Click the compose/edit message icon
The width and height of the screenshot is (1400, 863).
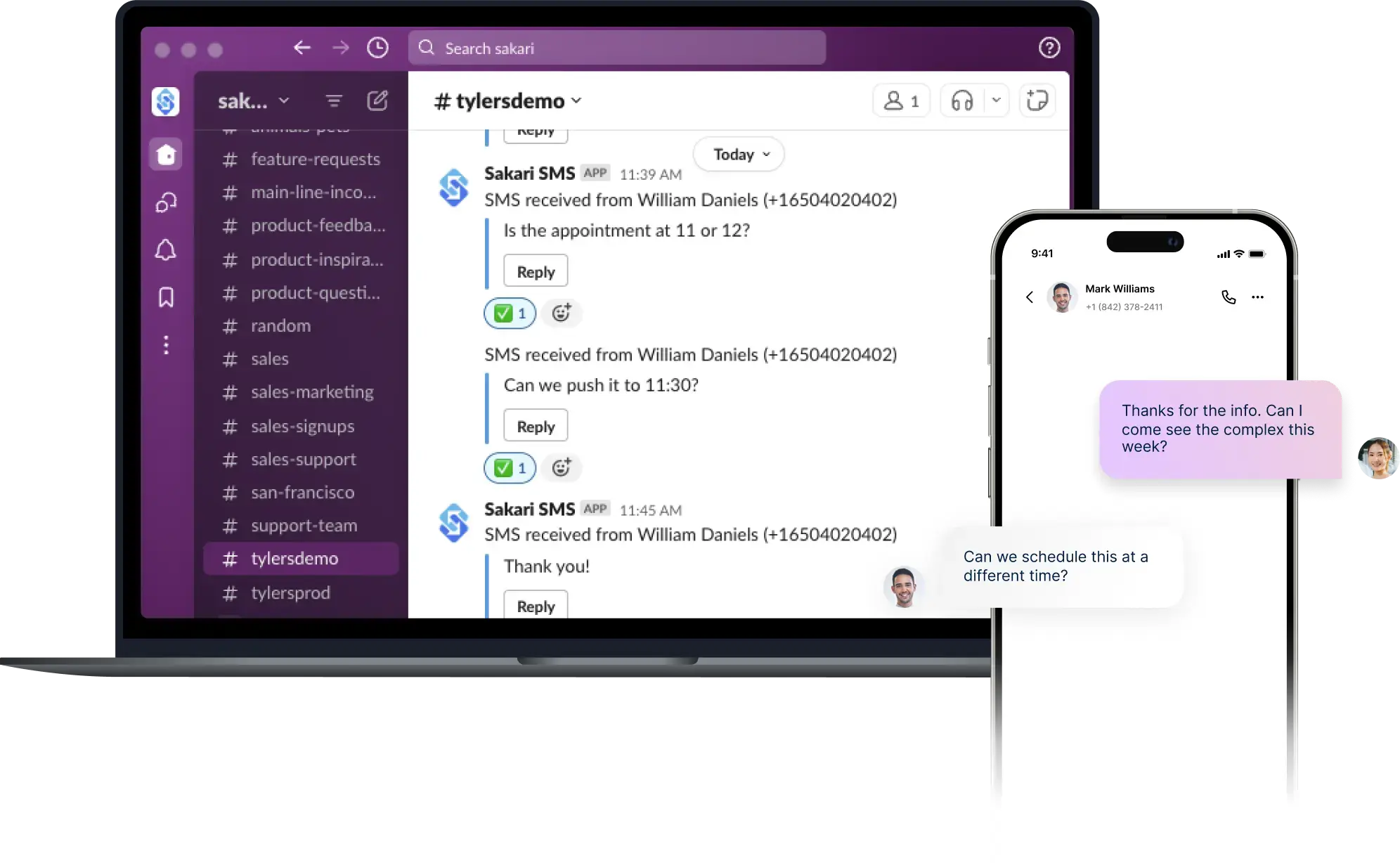(x=377, y=100)
